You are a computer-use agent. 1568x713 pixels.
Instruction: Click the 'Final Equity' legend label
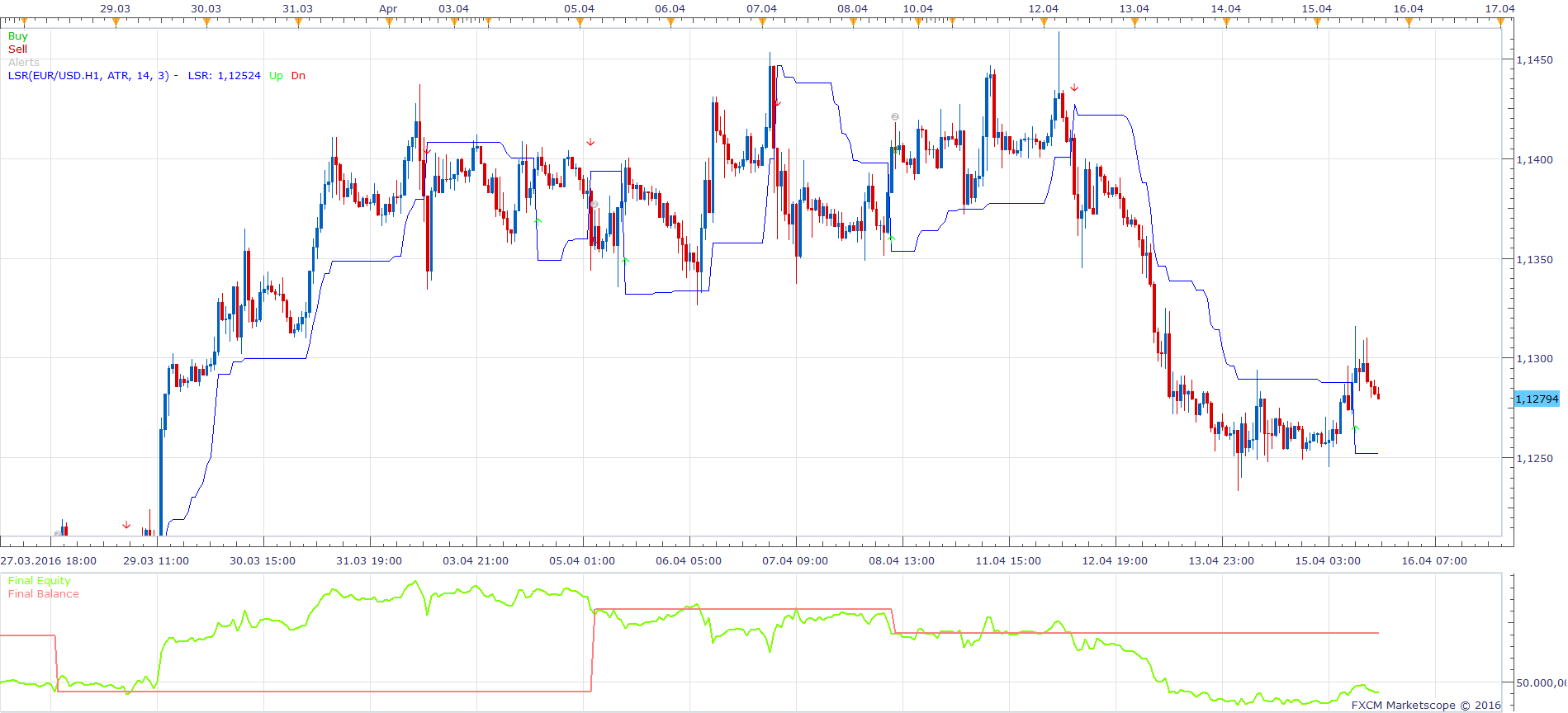tap(39, 581)
